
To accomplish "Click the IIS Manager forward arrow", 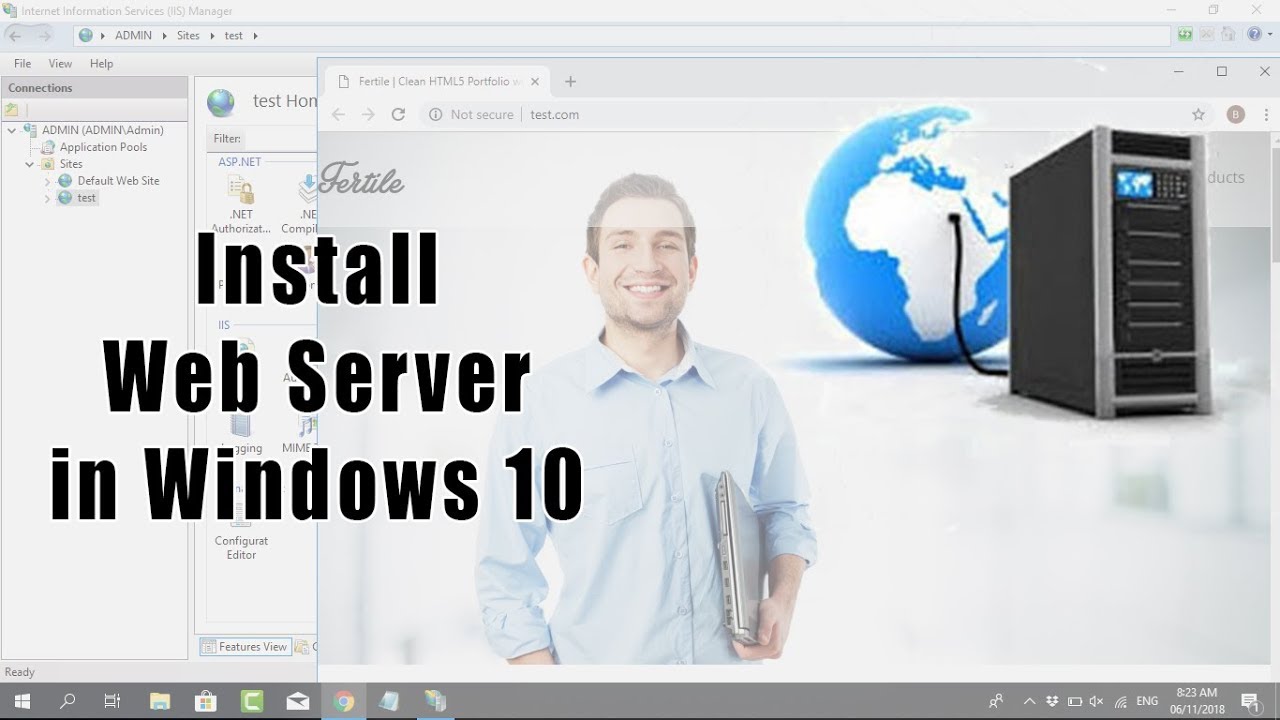I will pos(44,36).
